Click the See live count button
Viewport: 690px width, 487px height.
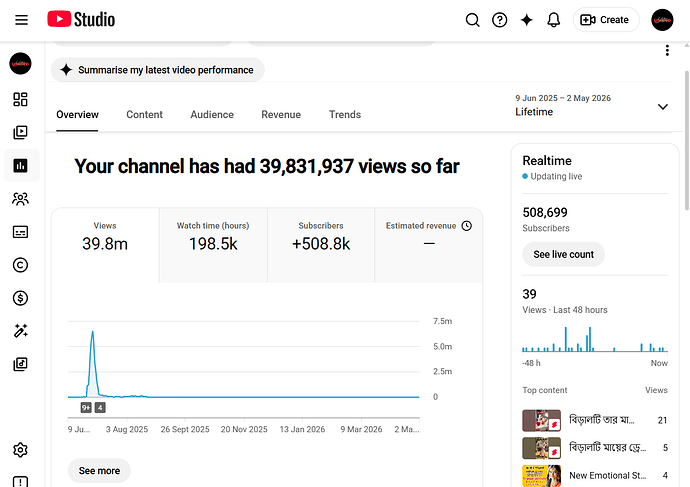click(x=563, y=254)
